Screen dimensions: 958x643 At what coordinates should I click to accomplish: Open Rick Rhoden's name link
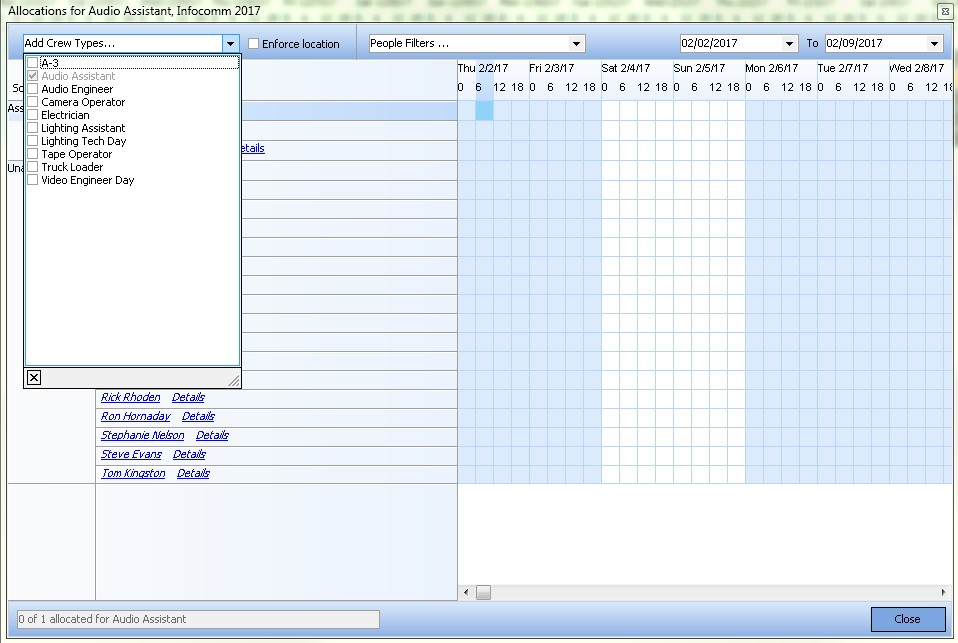pos(130,397)
